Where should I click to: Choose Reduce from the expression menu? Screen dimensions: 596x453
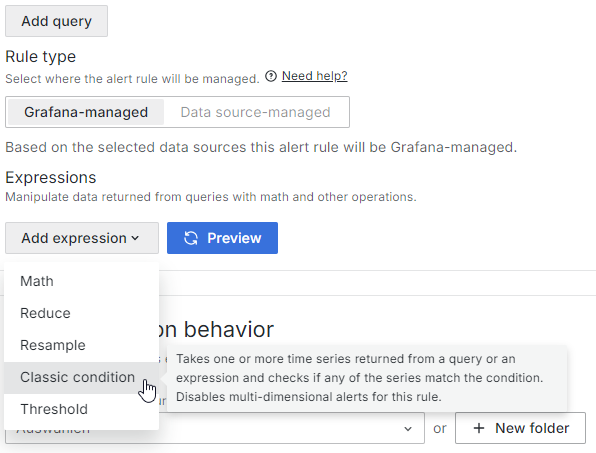coord(81,313)
